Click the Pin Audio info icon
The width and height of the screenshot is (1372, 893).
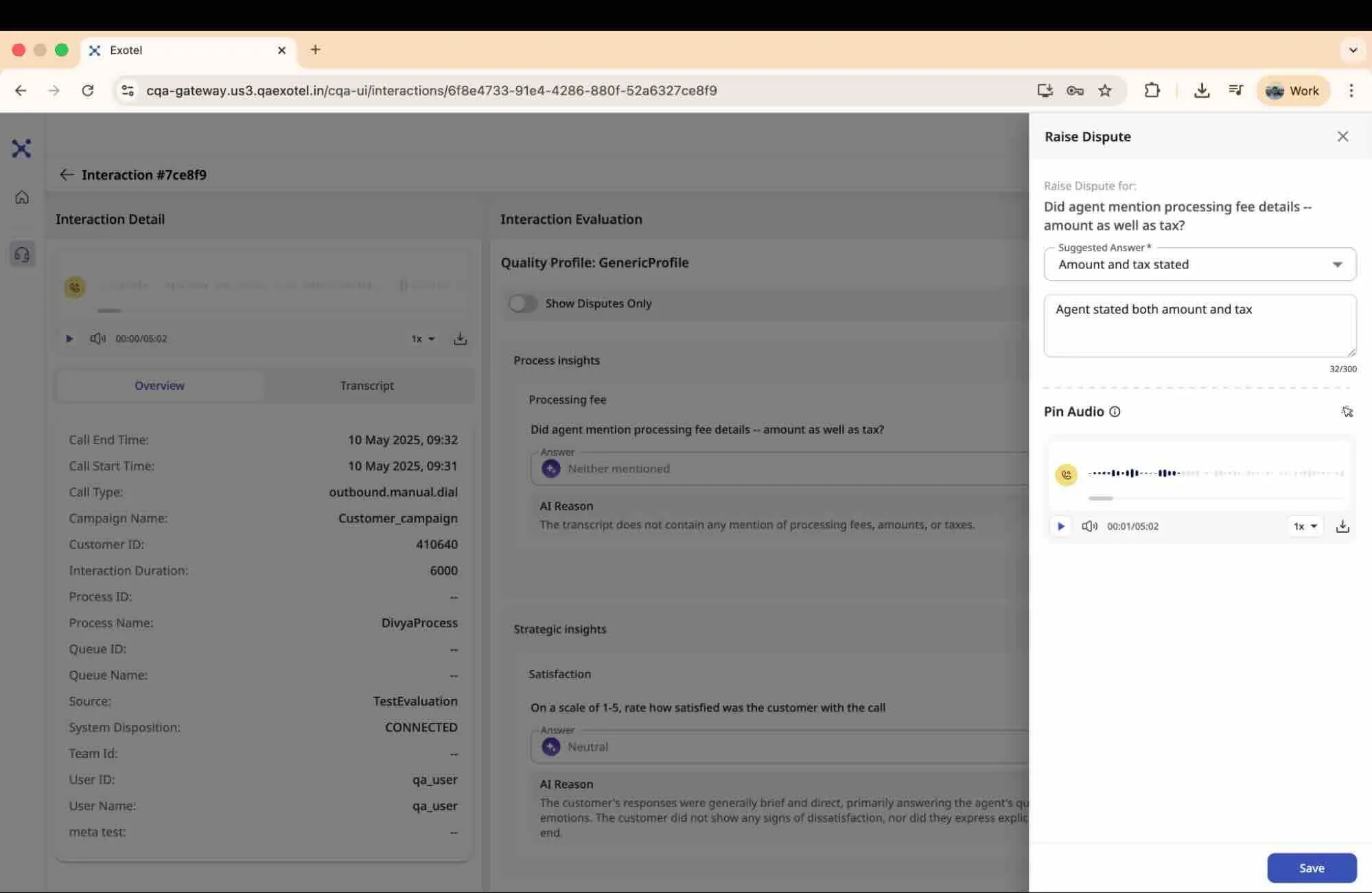1115,412
